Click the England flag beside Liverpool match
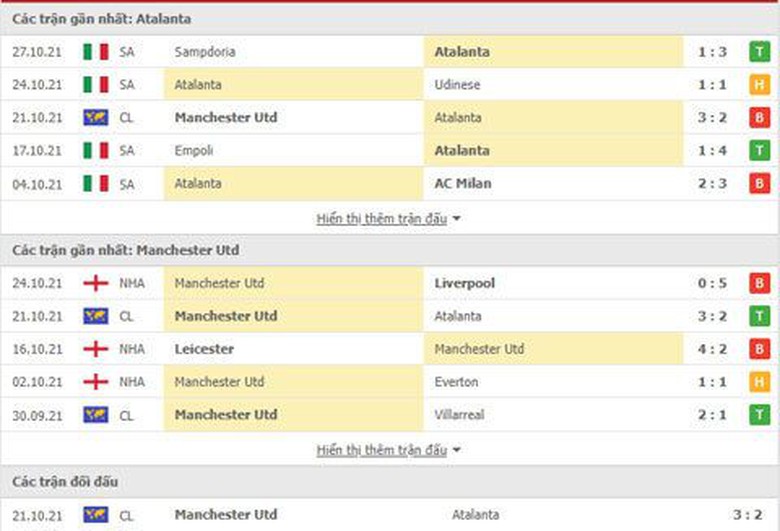780x531 pixels. (x=96, y=284)
